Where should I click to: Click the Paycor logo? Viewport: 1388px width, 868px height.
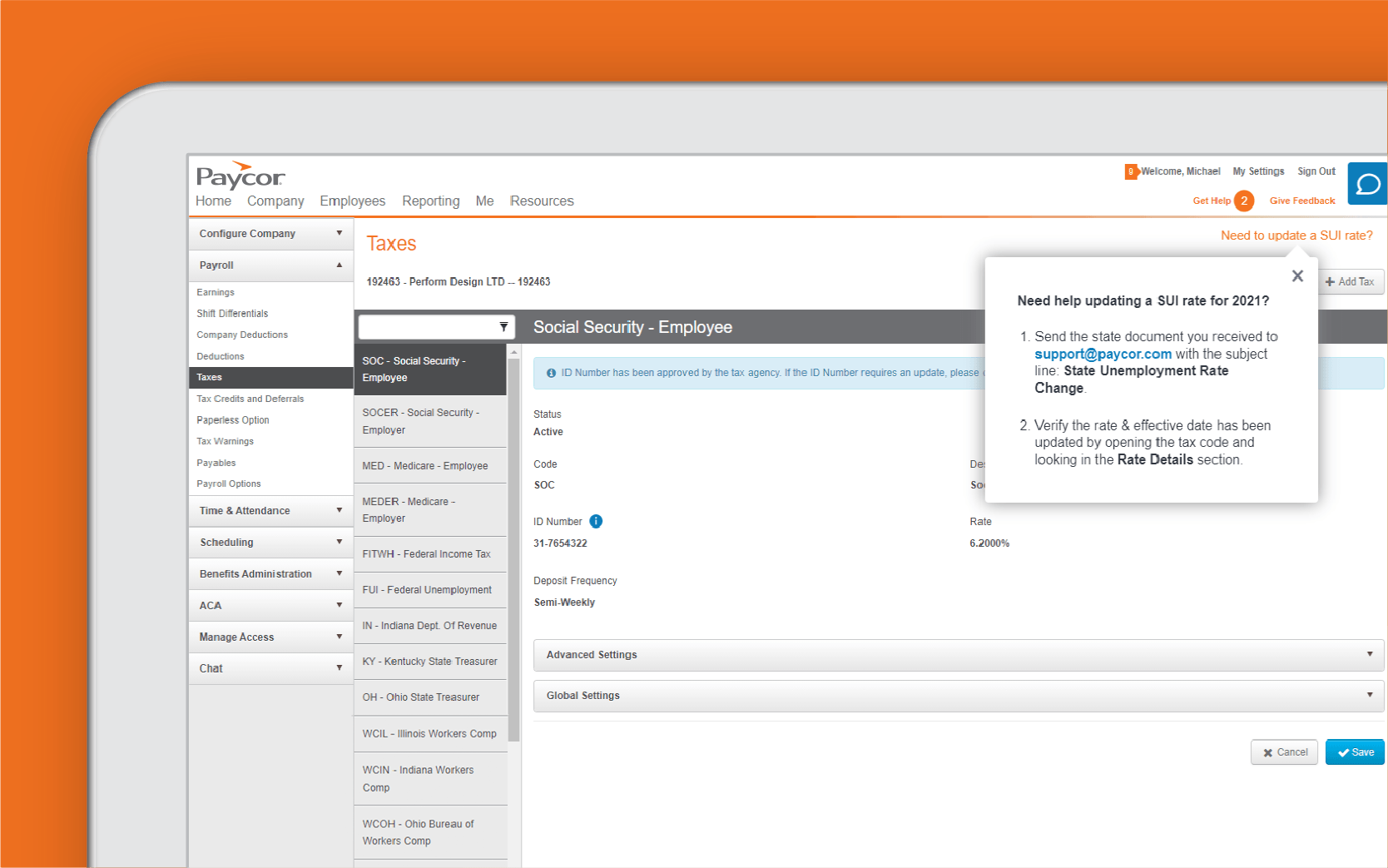pos(240,175)
